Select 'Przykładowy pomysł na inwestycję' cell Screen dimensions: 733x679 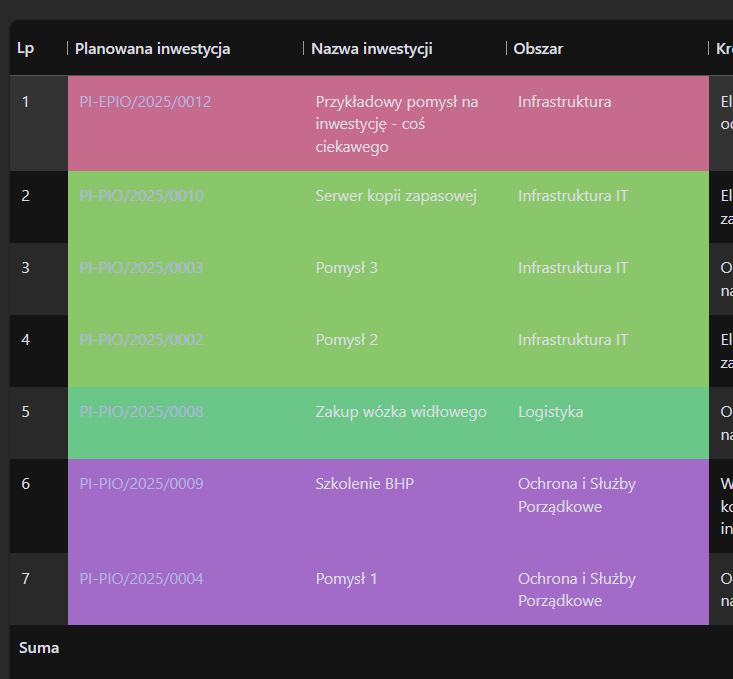tap(405, 124)
